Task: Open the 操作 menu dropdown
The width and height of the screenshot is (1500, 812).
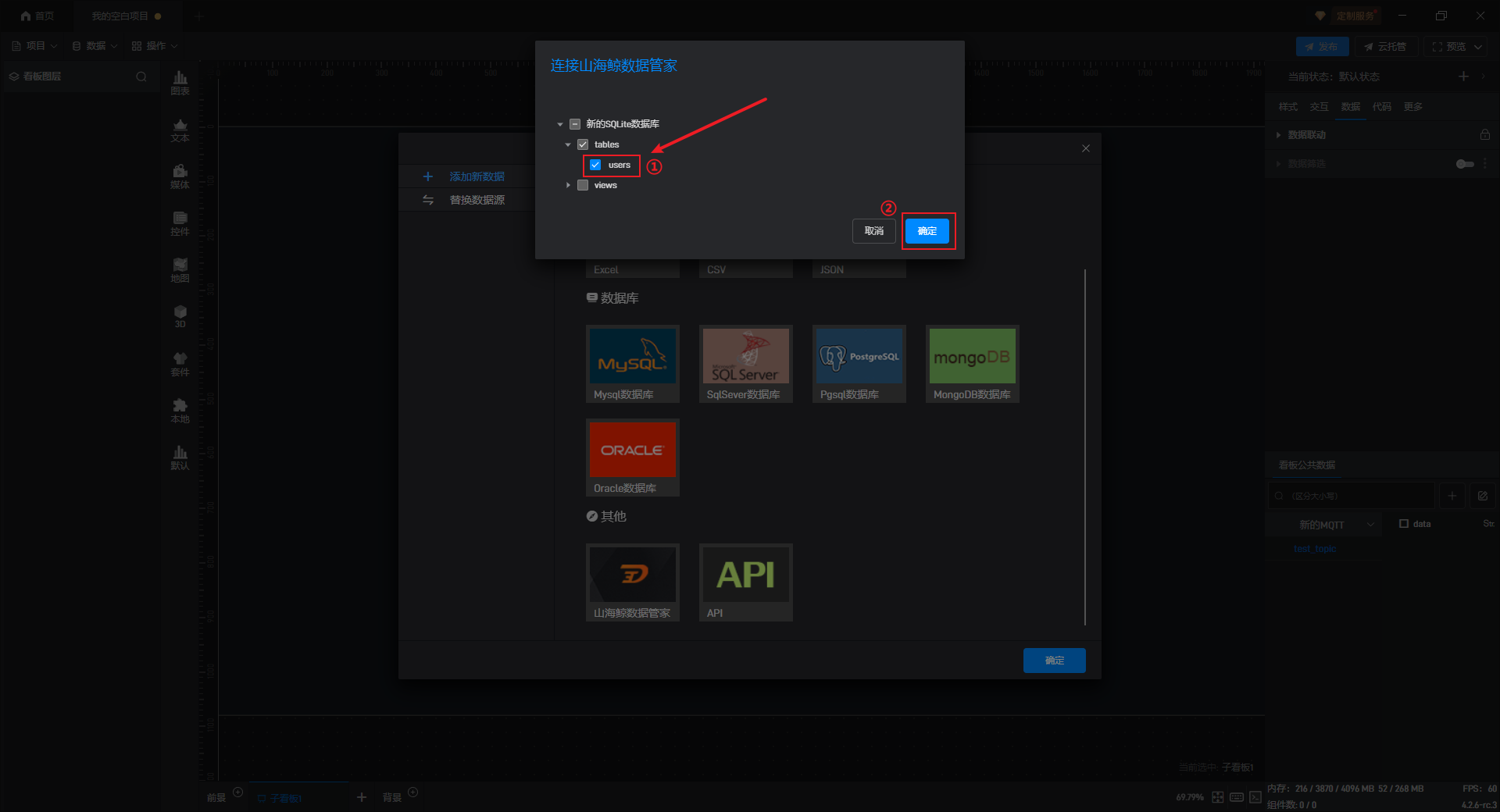Action: tap(155, 46)
